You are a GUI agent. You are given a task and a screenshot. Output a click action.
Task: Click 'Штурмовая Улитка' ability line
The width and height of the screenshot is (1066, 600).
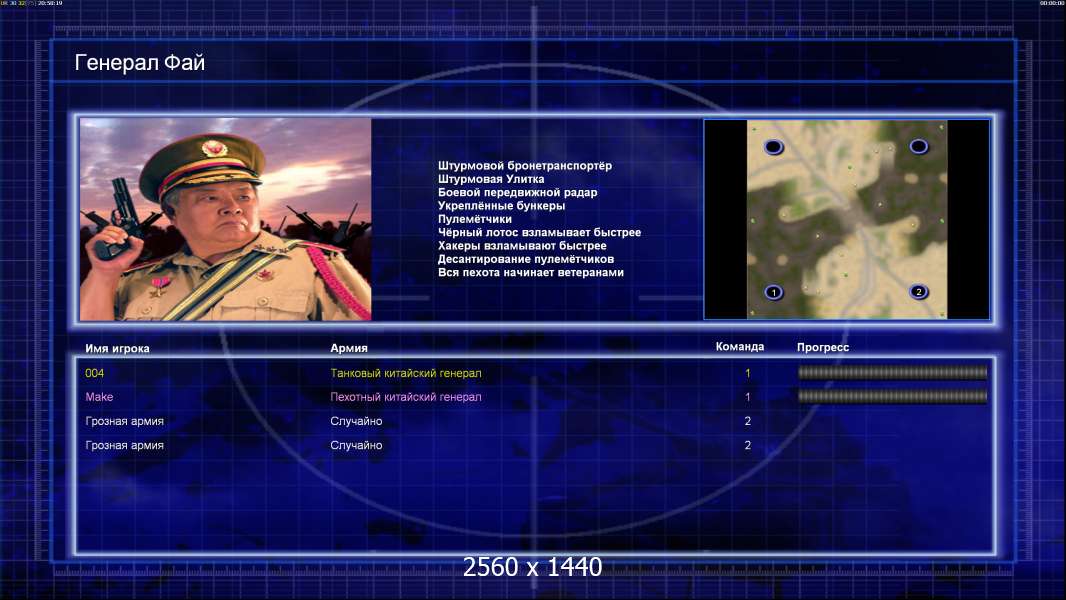pyautogui.click(x=491, y=179)
